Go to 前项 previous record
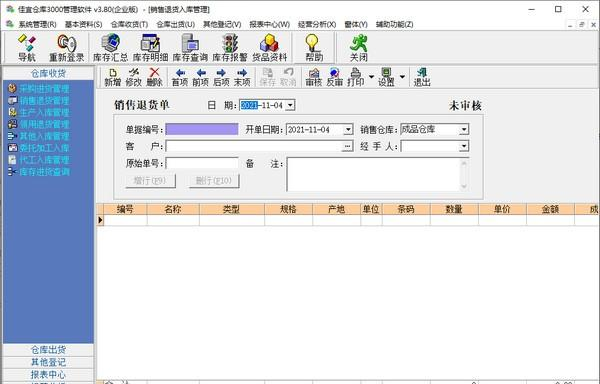Screen dimensions: 600x384 [x=201, y=77]
